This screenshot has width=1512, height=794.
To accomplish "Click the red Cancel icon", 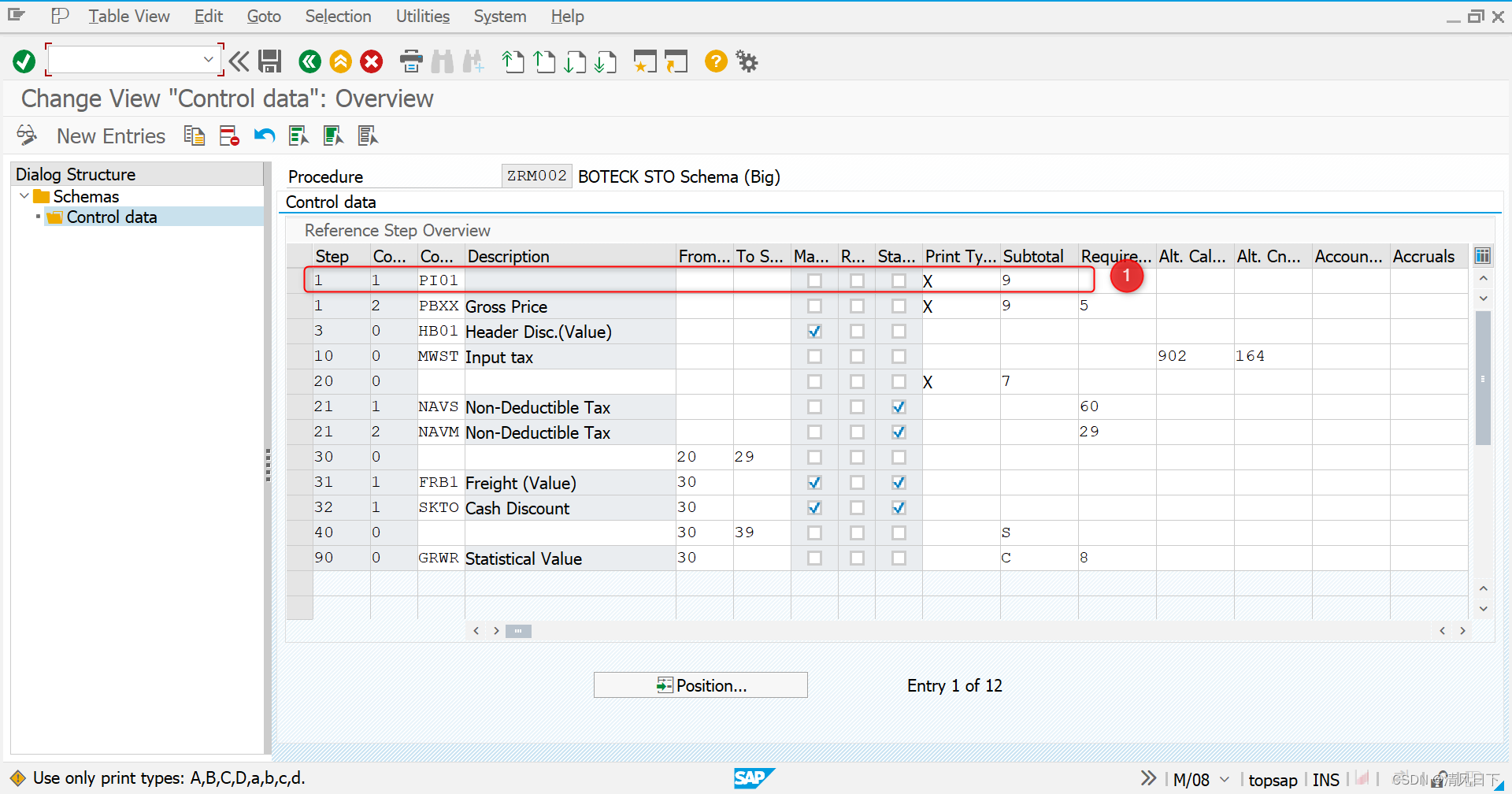I will (372, 61).
